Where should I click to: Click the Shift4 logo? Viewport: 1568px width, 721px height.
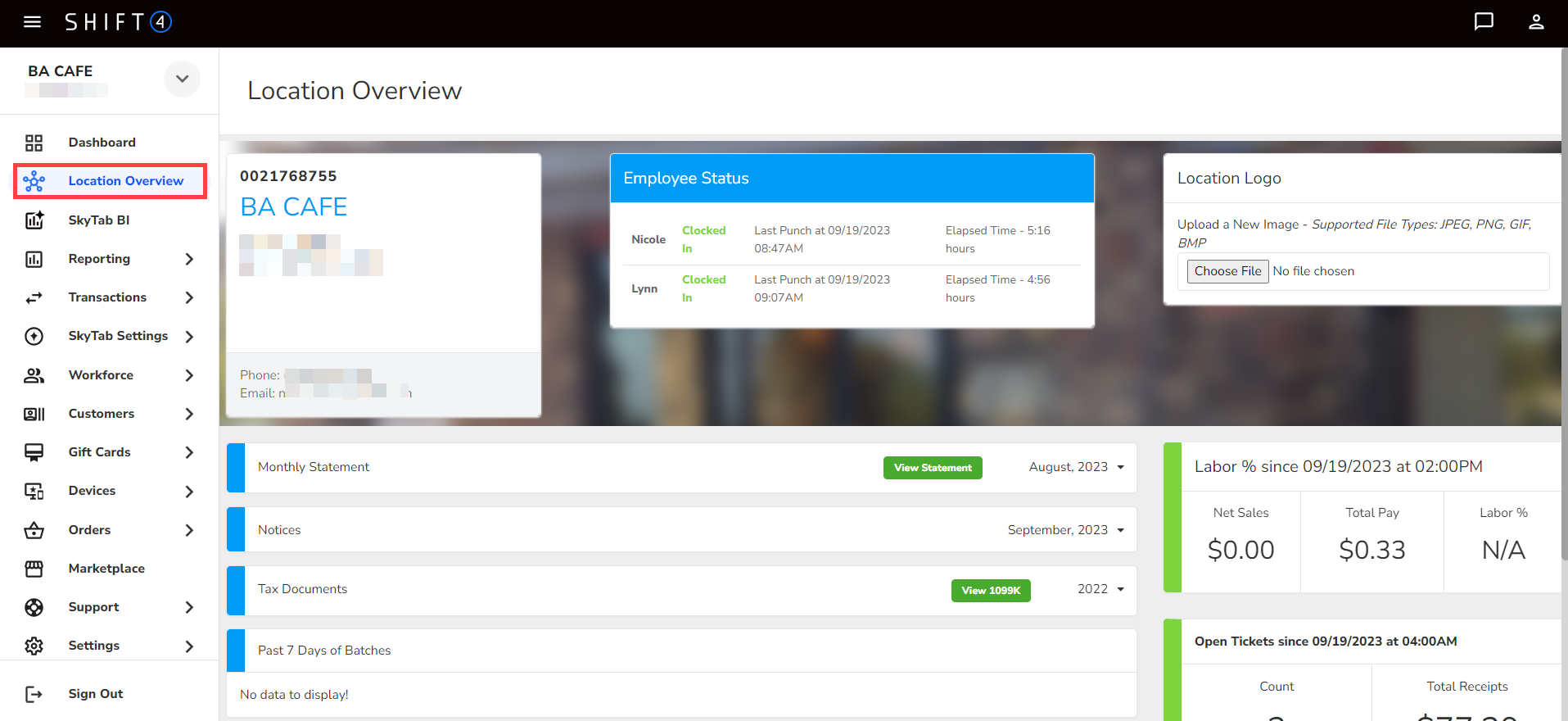[118, 22]
